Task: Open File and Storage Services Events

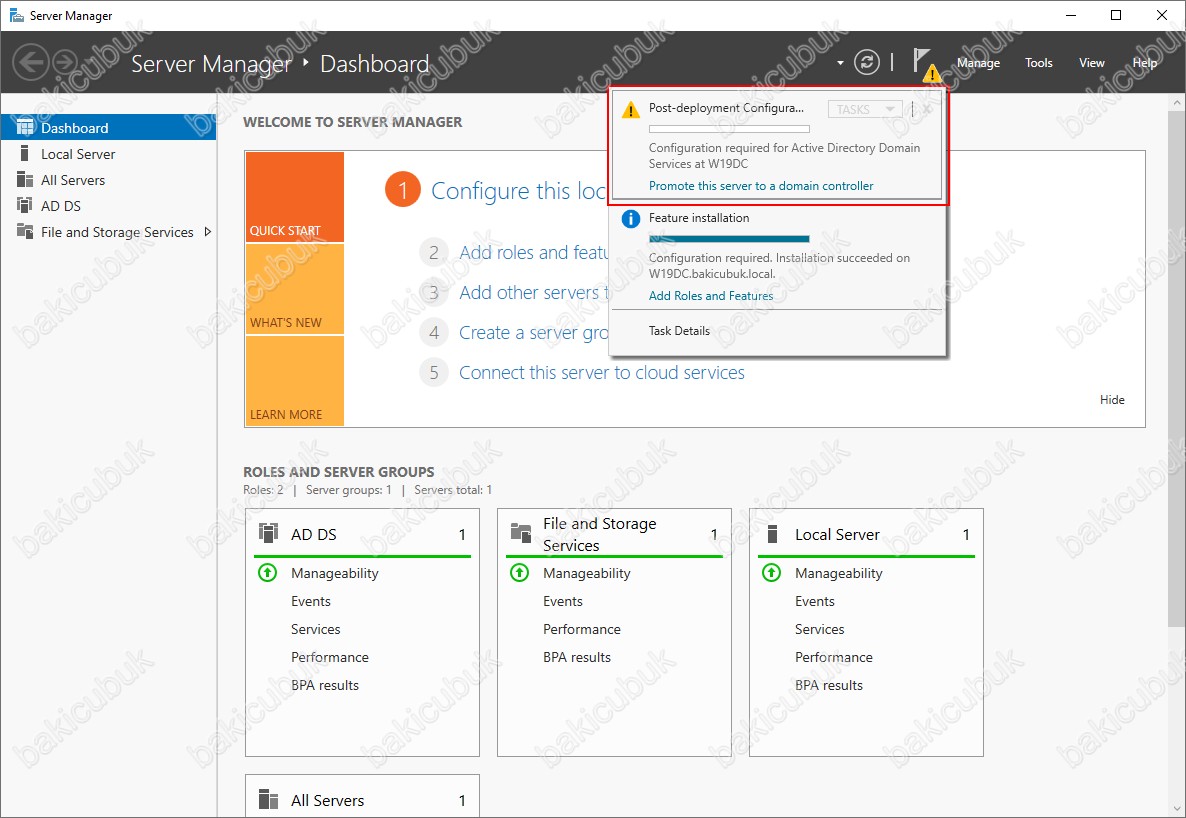Action: pyautogui.click(x=563, y=601)
